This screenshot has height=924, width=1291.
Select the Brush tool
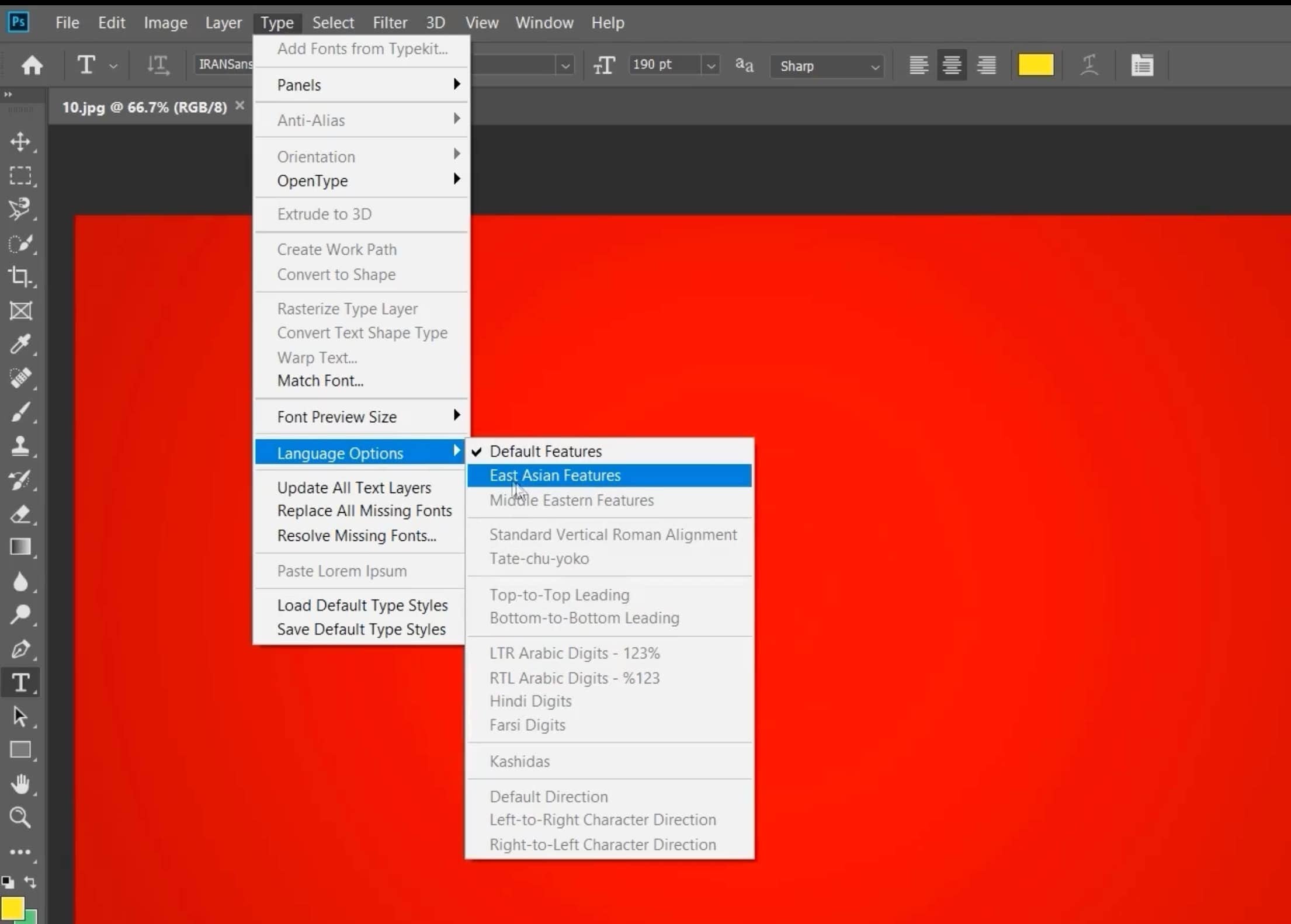(x=20, y=412)
